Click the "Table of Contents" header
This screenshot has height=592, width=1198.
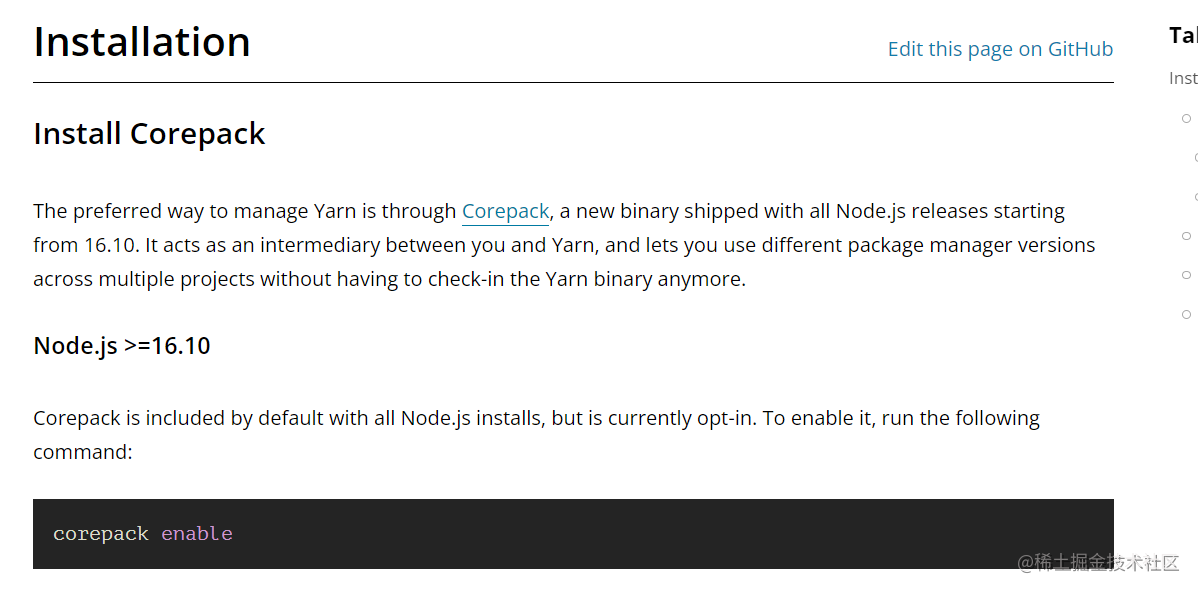(x=1184, y=34)
